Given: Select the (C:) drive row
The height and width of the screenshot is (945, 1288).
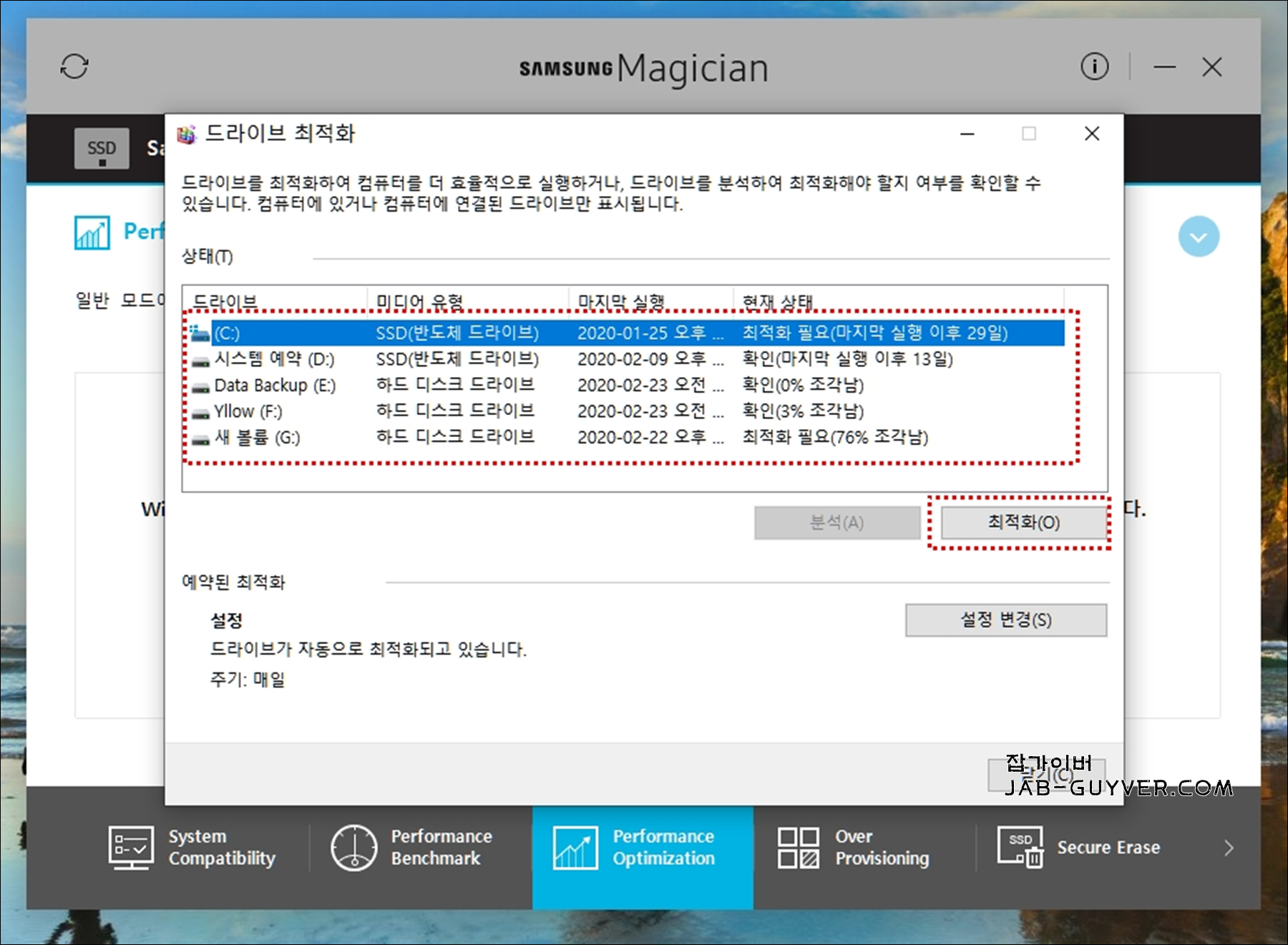Looking at the screenshot, I should click(627, 333).
